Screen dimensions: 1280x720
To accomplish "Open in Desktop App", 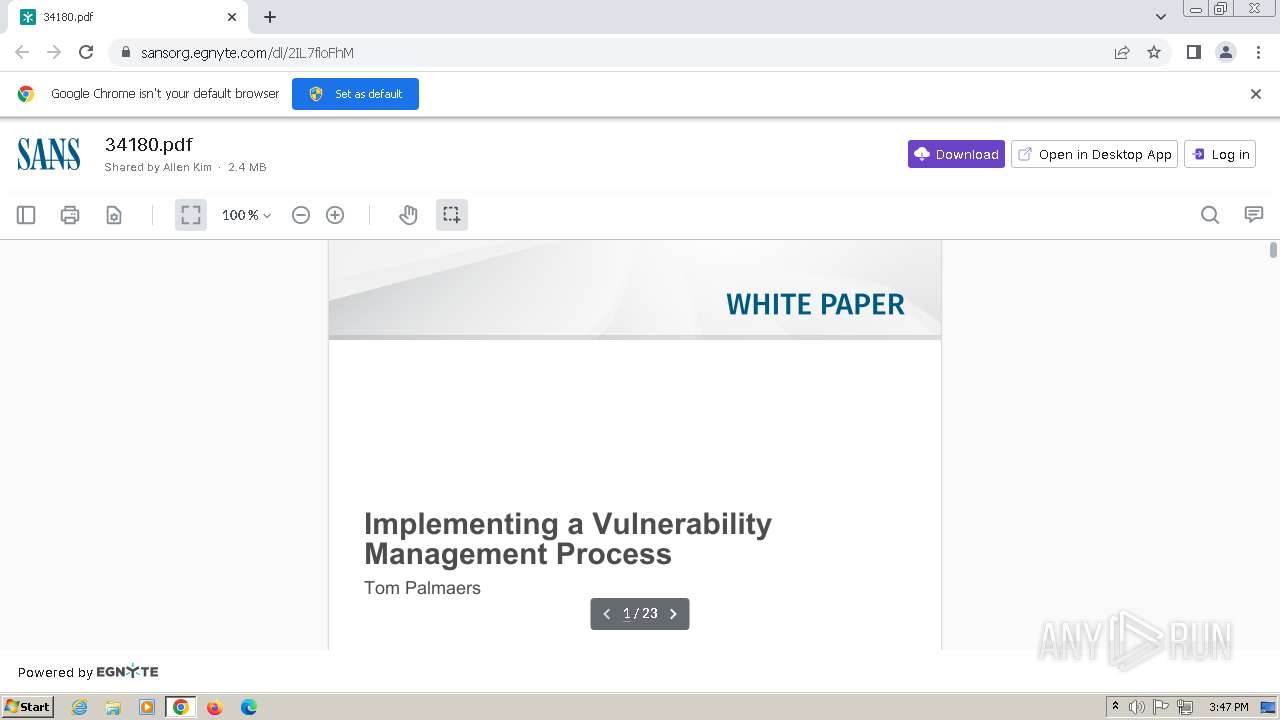I will tap(1094, 154).
